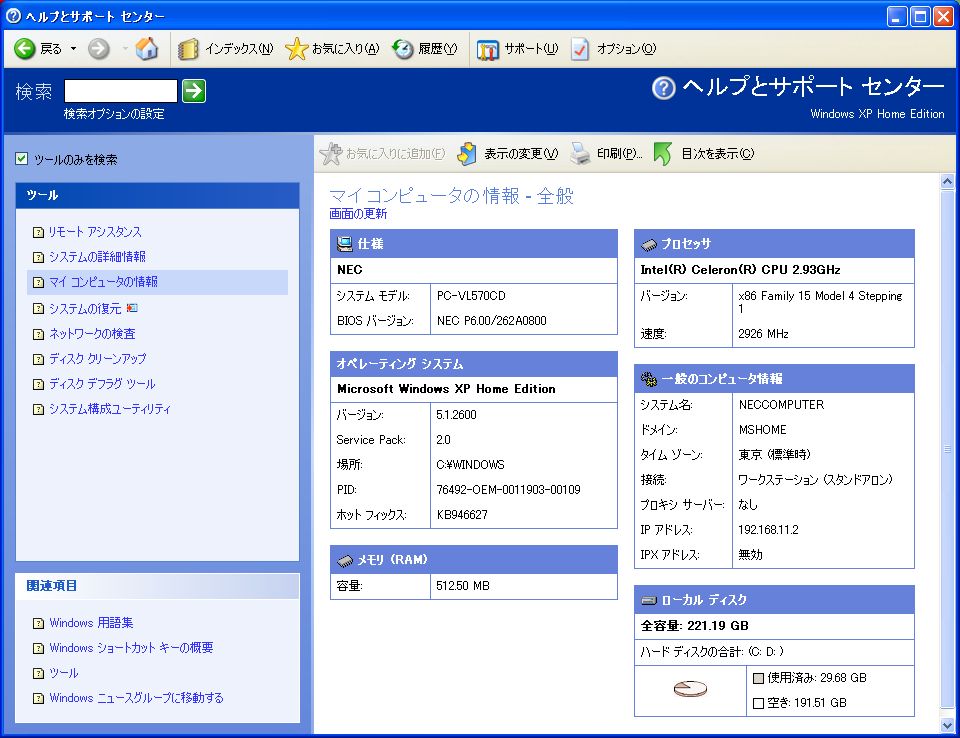The width and height of the screenshot is (960, 738).
Task: Click the サポート support icon
Action: pos(488,49)
